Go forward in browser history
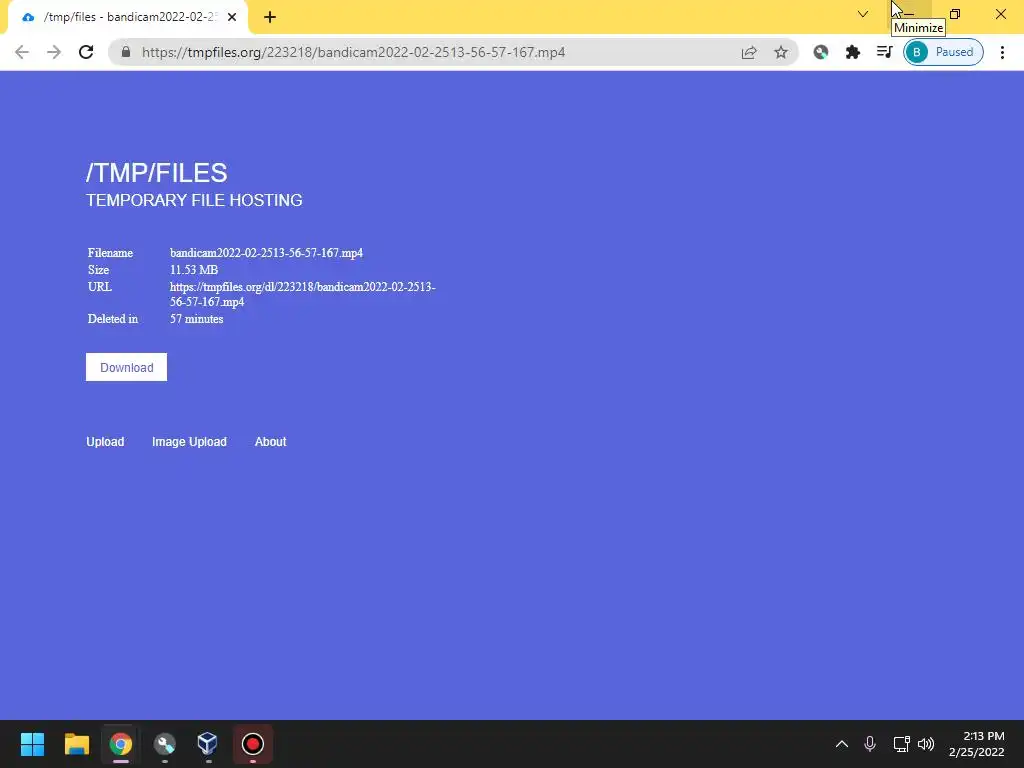This screenshot has width=1024, height=768. (54, 52)
